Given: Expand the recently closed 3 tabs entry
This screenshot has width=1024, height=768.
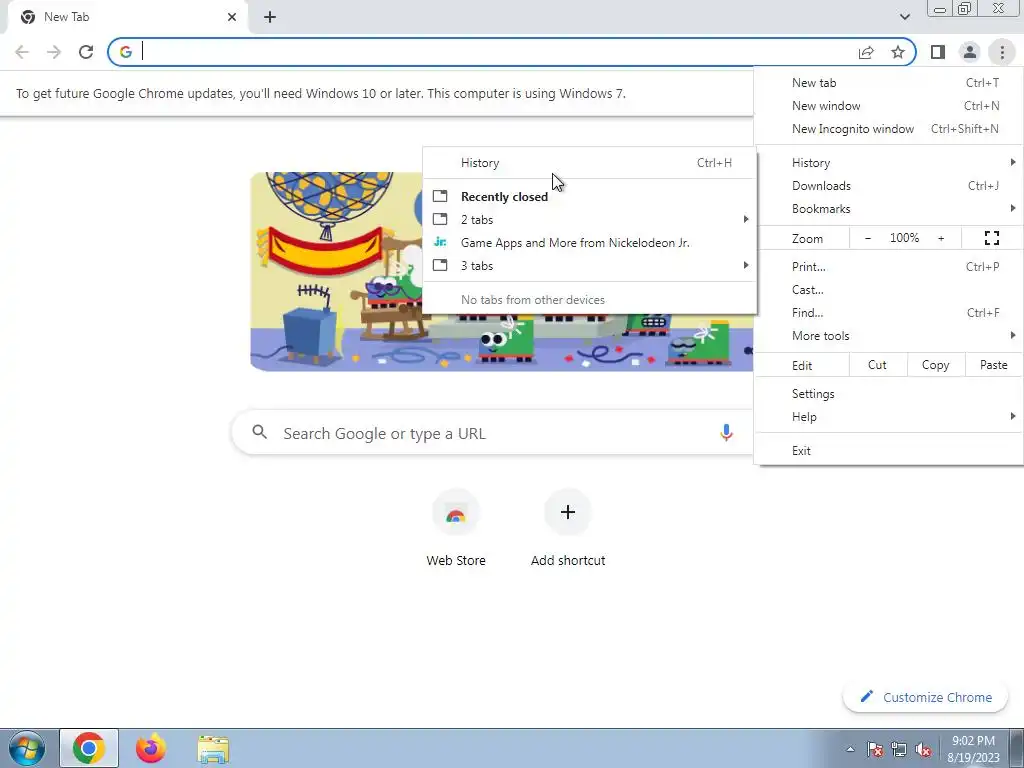Looking at the screenshot, I should [590, 265].
